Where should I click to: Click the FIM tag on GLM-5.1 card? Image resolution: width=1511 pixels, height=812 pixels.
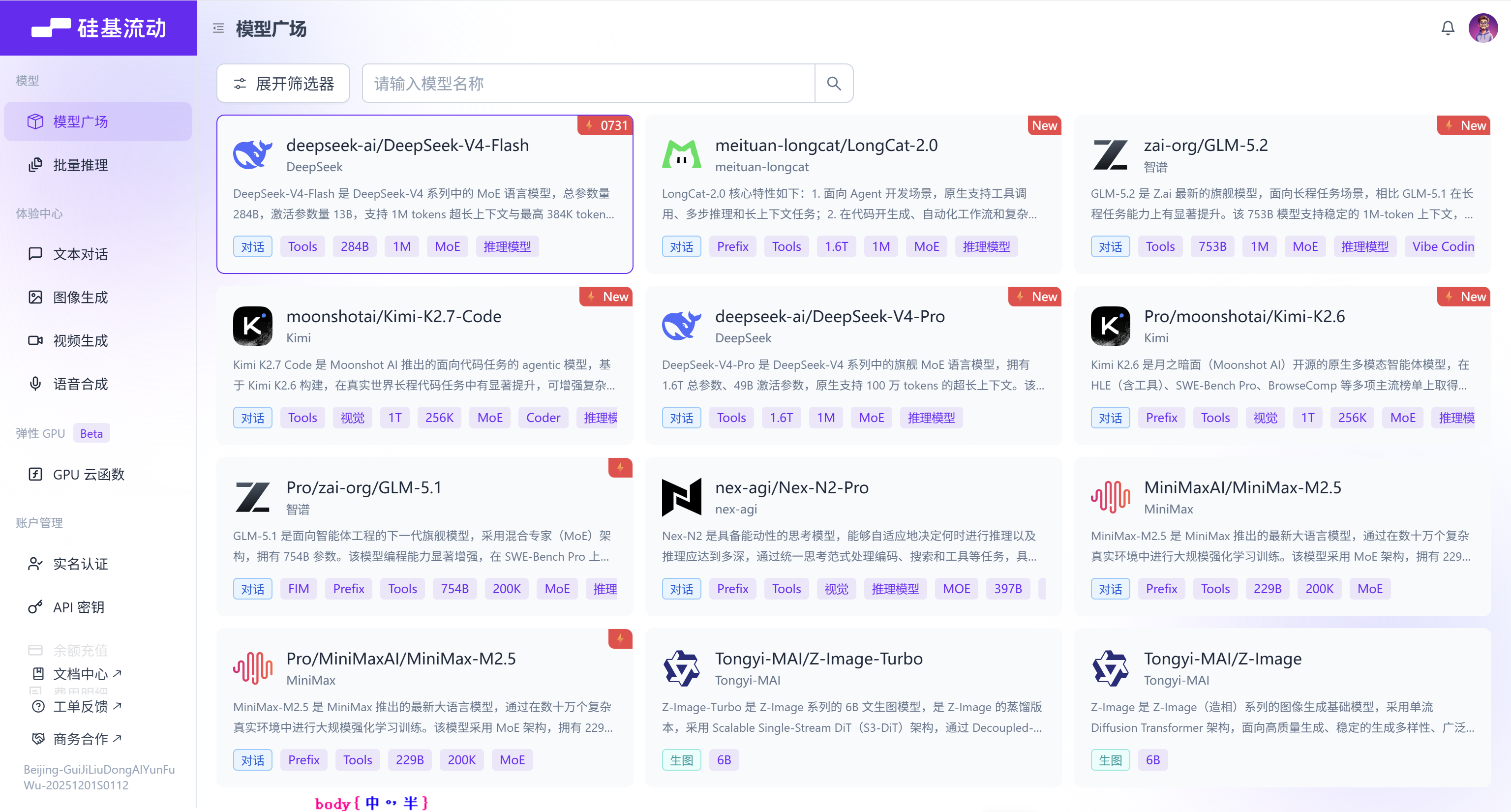click(x=299, y=588)
